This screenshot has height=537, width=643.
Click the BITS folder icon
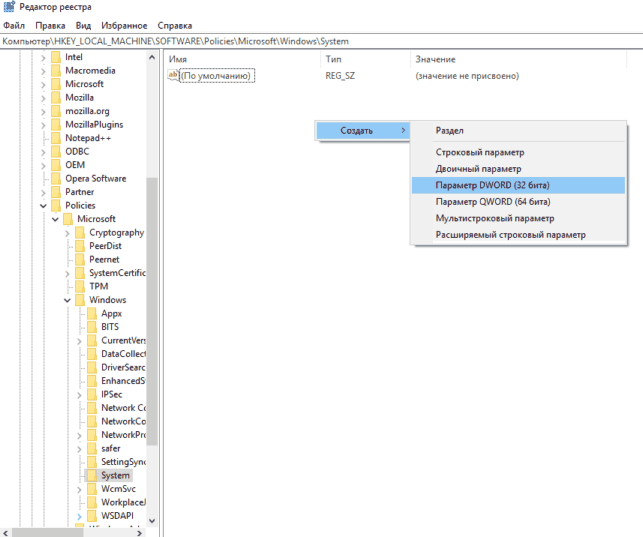[92, 327]
